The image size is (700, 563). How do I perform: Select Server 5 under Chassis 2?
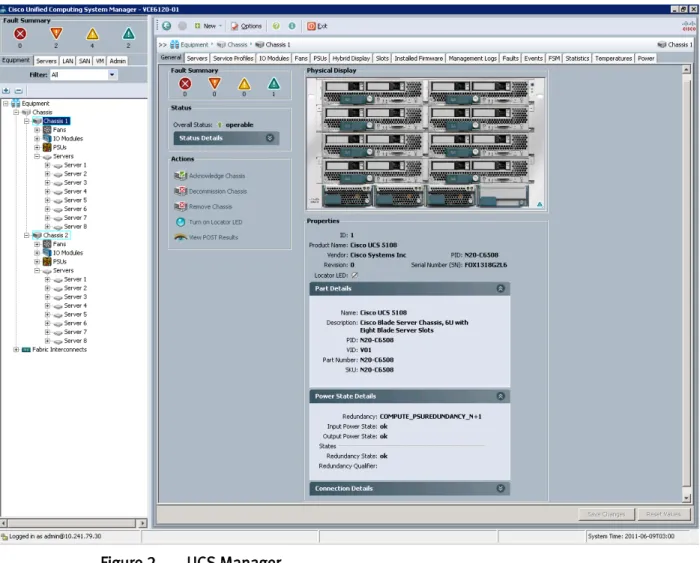pos(75,314)
